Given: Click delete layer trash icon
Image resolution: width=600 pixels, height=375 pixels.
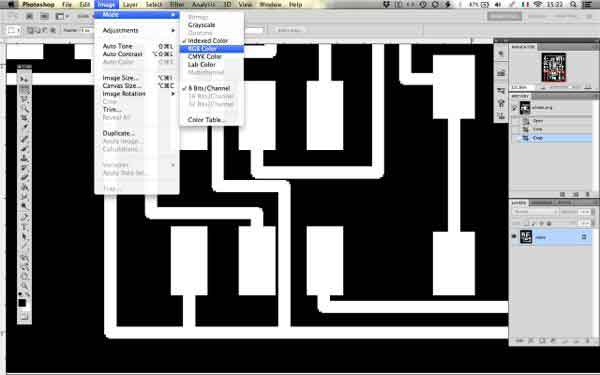Looking at the screenshot, I should (588, 340).
